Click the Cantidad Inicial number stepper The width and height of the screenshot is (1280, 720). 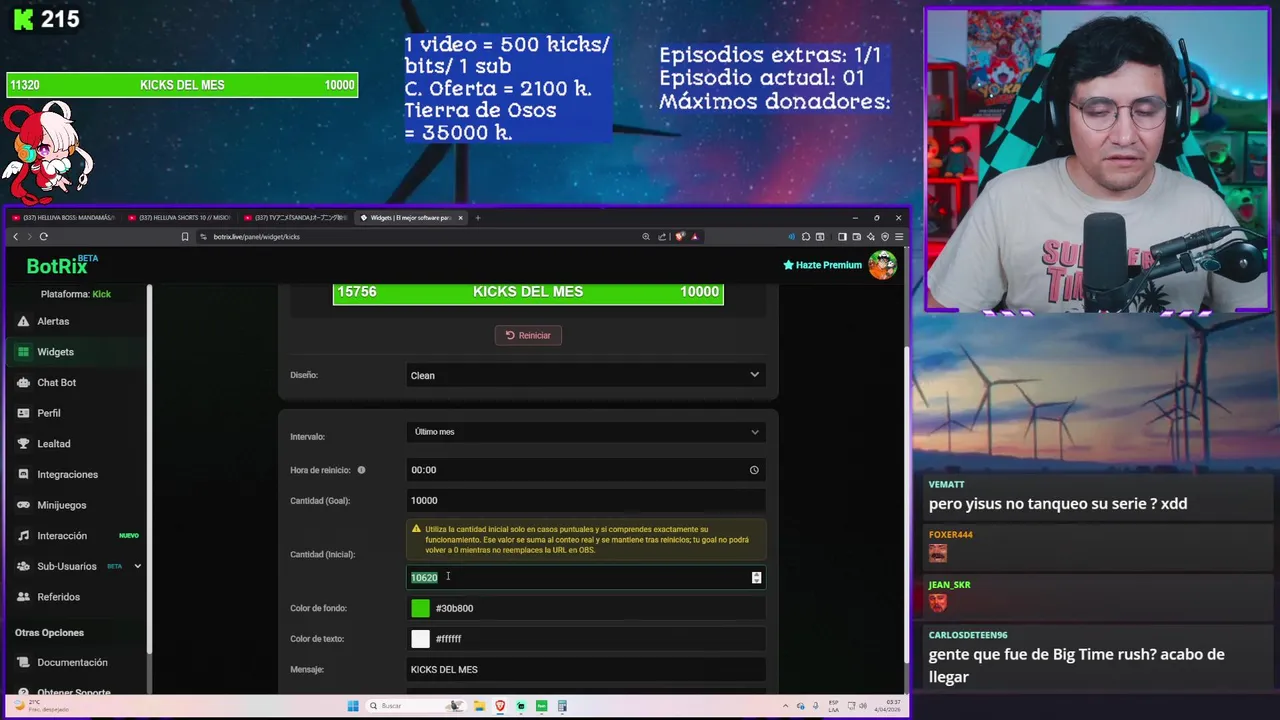[756, 577]
